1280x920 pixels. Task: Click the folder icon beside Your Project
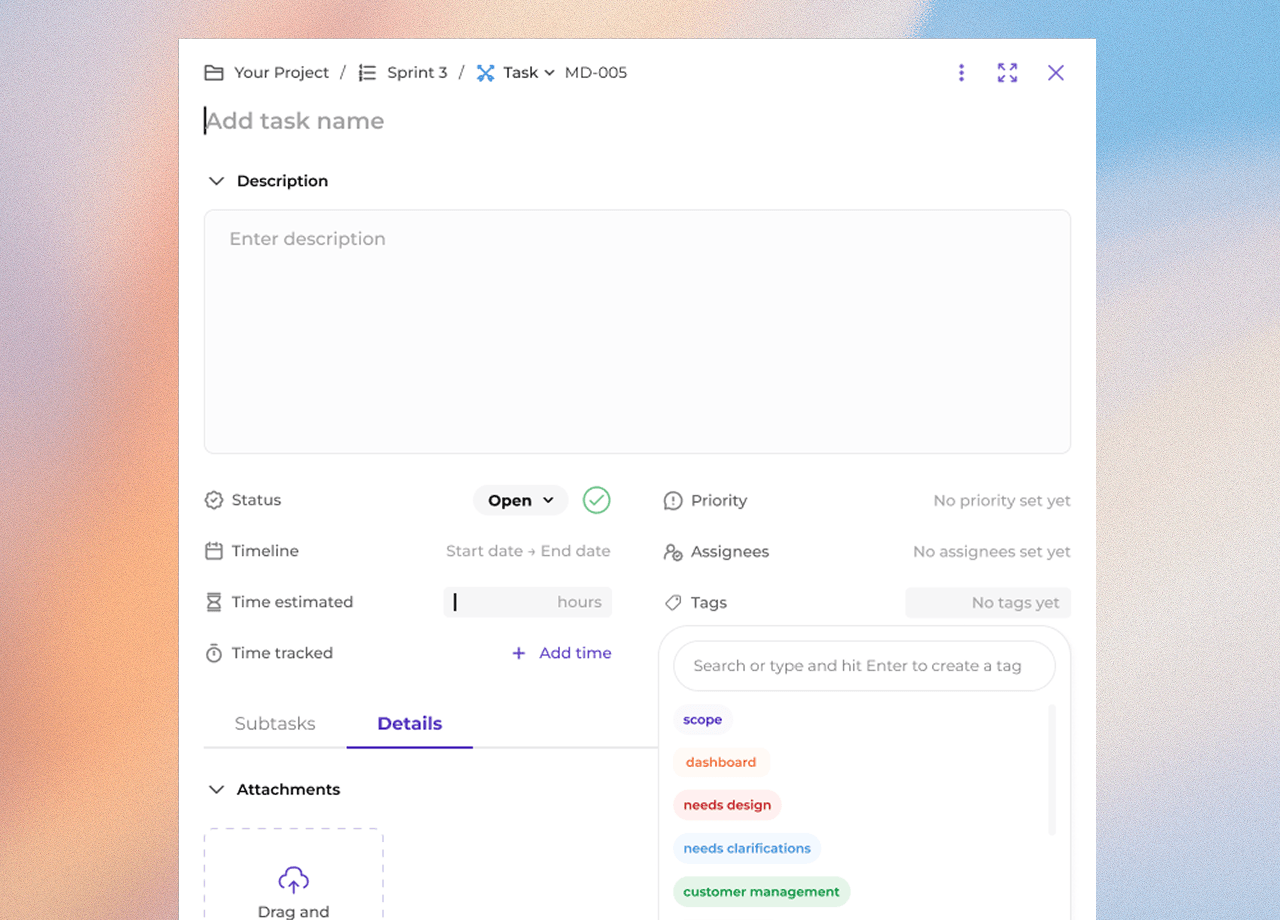(x=214, y=73)
